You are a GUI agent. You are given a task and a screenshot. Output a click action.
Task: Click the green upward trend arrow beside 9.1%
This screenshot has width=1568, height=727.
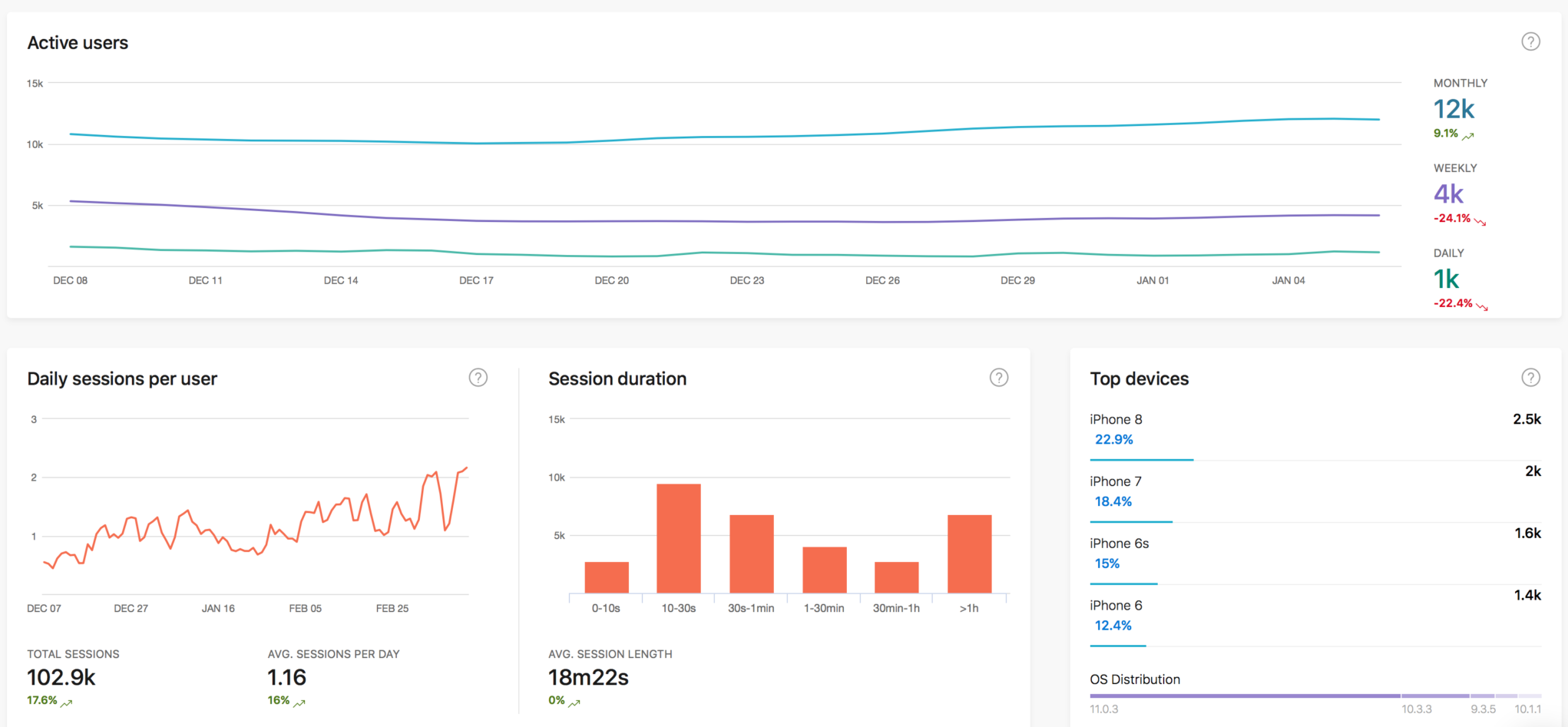pos(1468,134)
